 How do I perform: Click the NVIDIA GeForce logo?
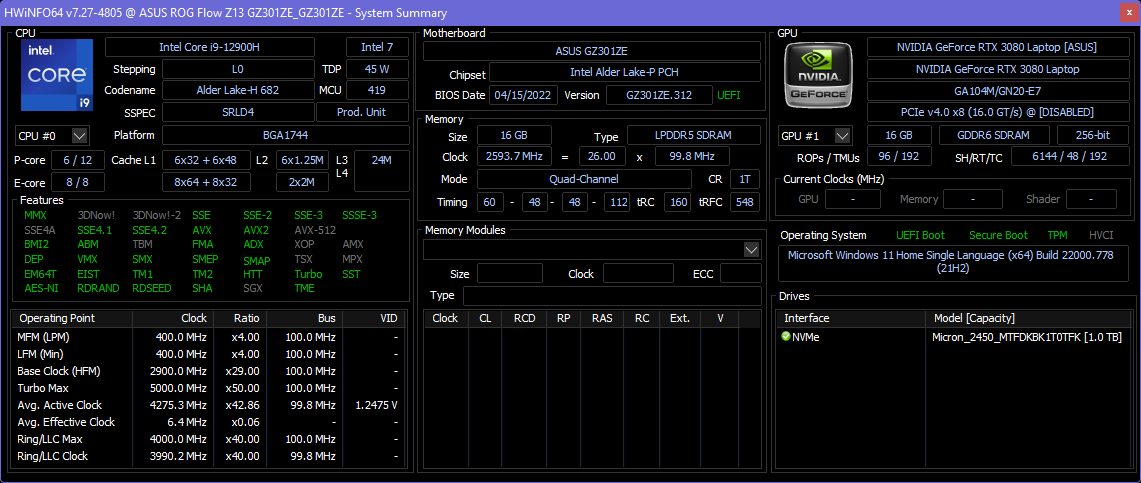point(820,73)
